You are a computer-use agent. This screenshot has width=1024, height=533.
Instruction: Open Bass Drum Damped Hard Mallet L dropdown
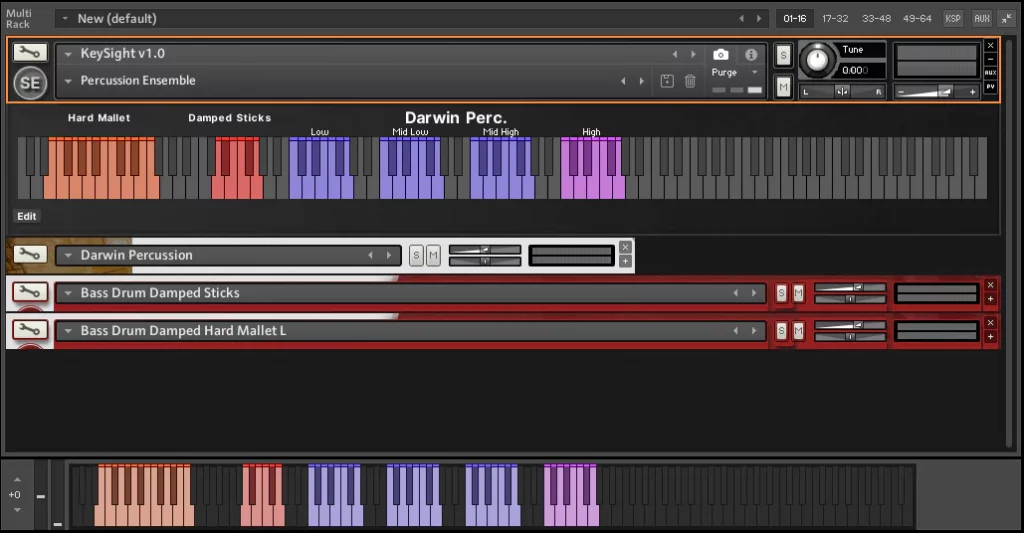68,331
